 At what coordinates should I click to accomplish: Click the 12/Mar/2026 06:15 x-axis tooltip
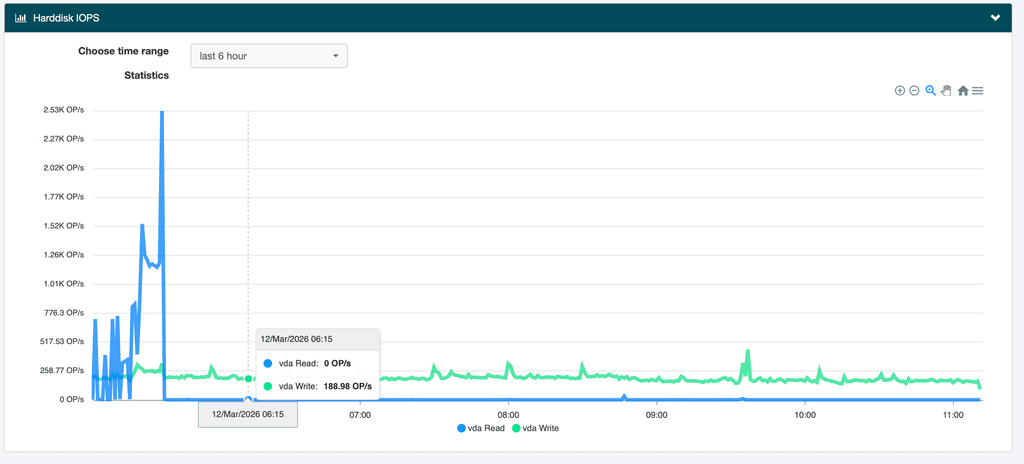(248, 414)
